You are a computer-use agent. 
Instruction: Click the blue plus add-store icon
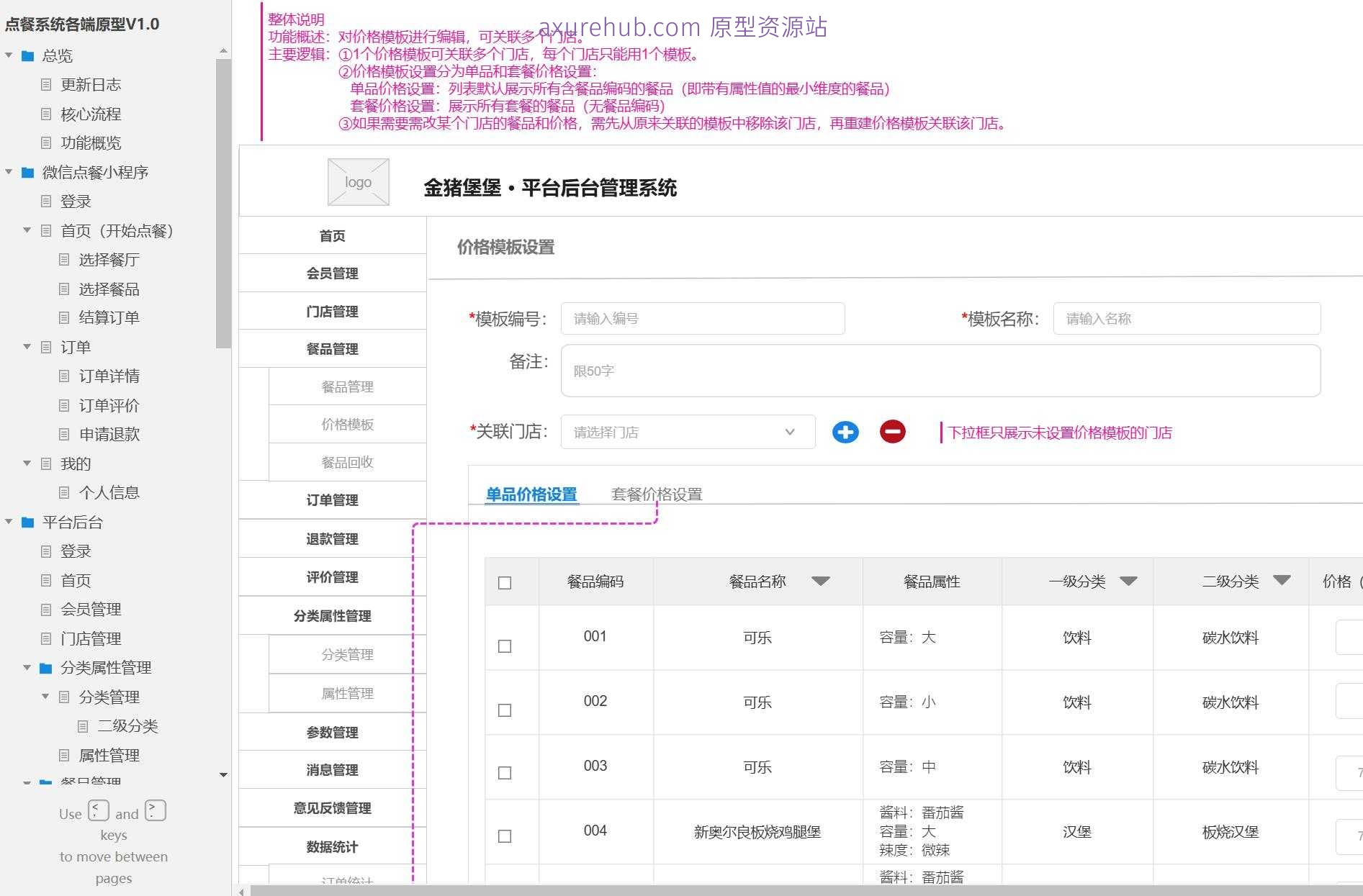(845, 432)
